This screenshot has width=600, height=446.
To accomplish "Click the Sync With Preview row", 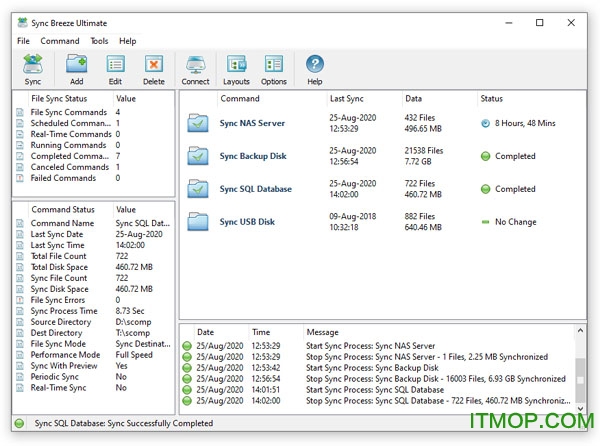I will click(x=94, y=366).
